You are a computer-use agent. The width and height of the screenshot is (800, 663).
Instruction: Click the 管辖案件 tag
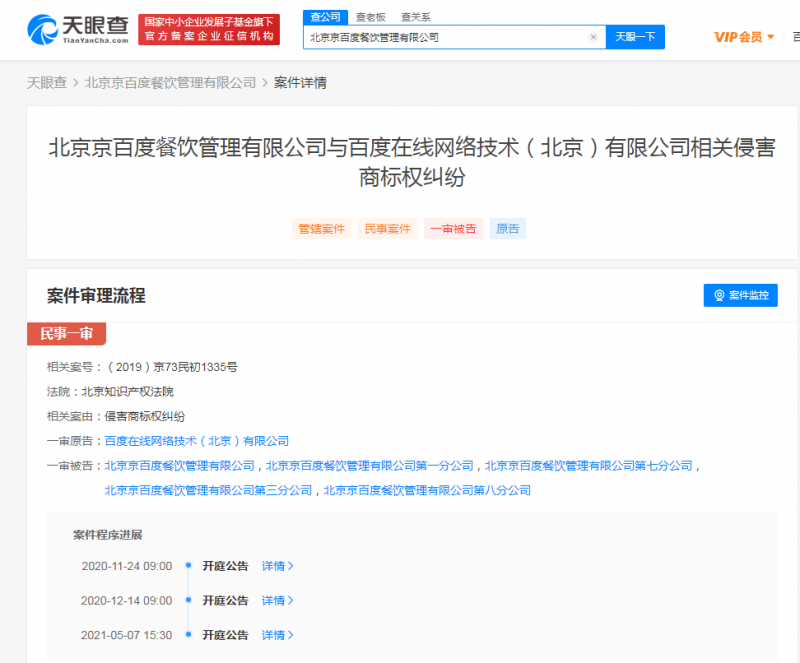pos(322,229)
